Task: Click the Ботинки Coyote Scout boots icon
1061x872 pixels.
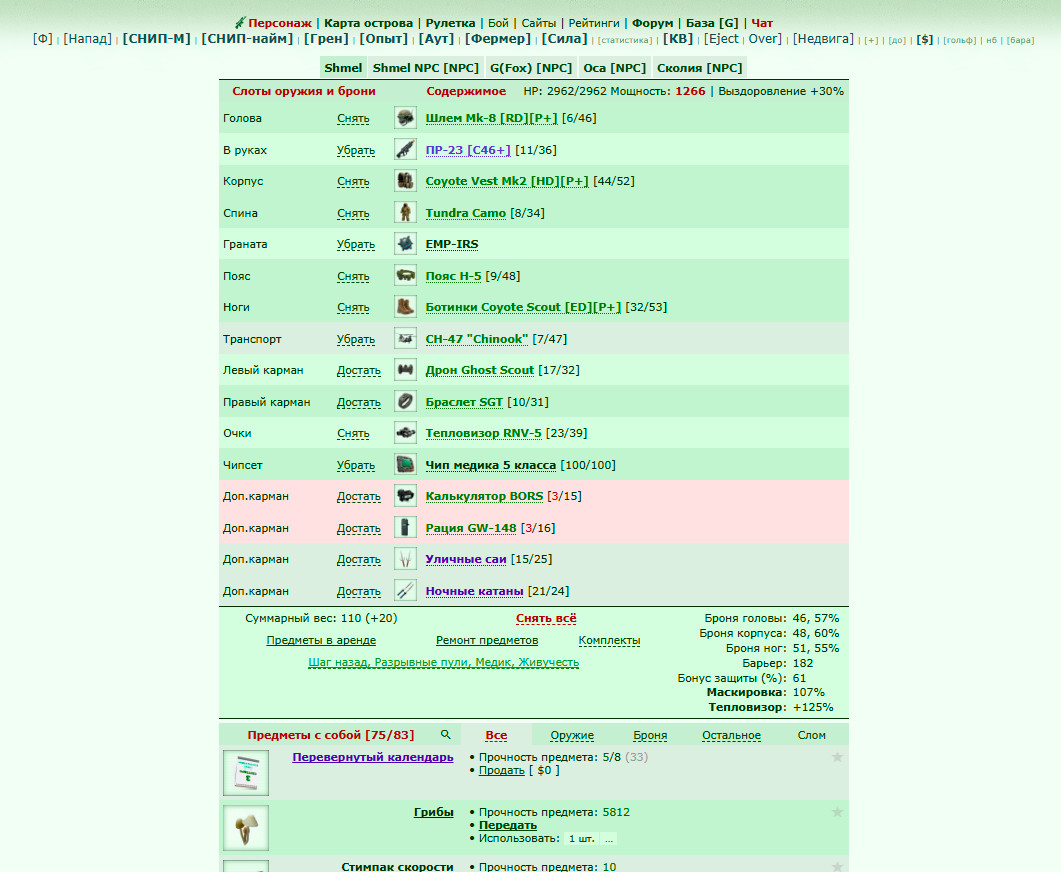Action: pos(405,307)
